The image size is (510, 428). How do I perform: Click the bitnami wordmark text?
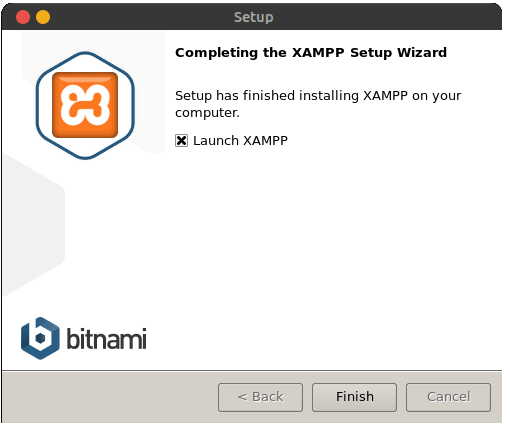point(107,338)
